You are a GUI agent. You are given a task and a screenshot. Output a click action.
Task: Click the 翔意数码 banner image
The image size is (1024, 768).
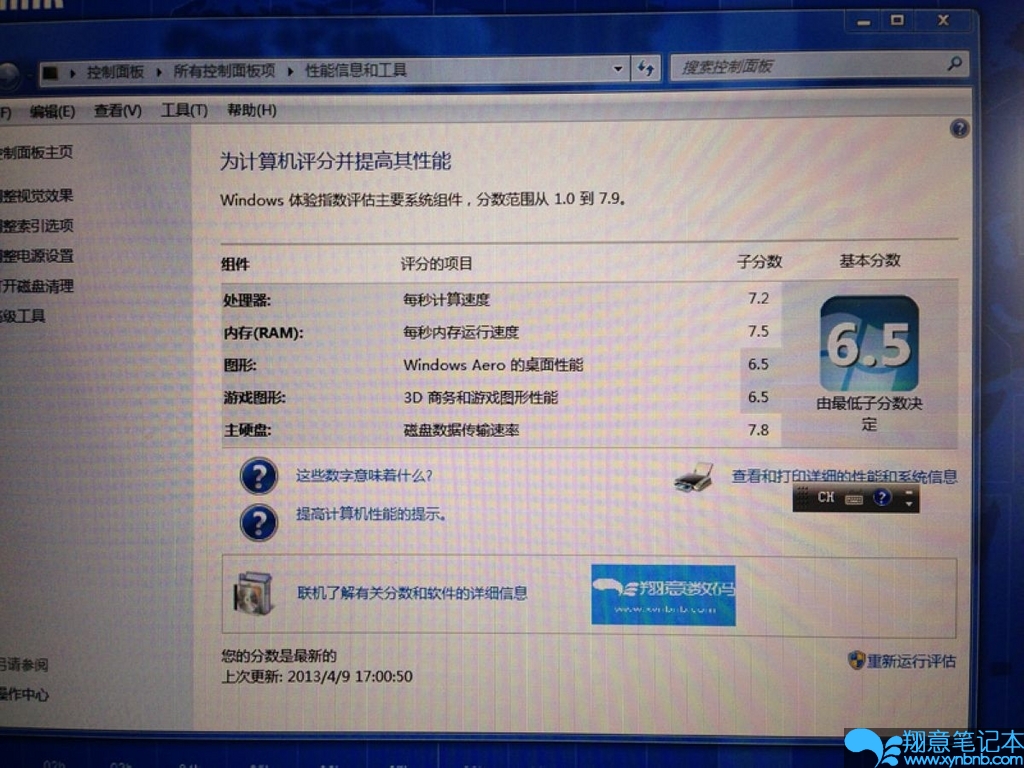[663, 595]
